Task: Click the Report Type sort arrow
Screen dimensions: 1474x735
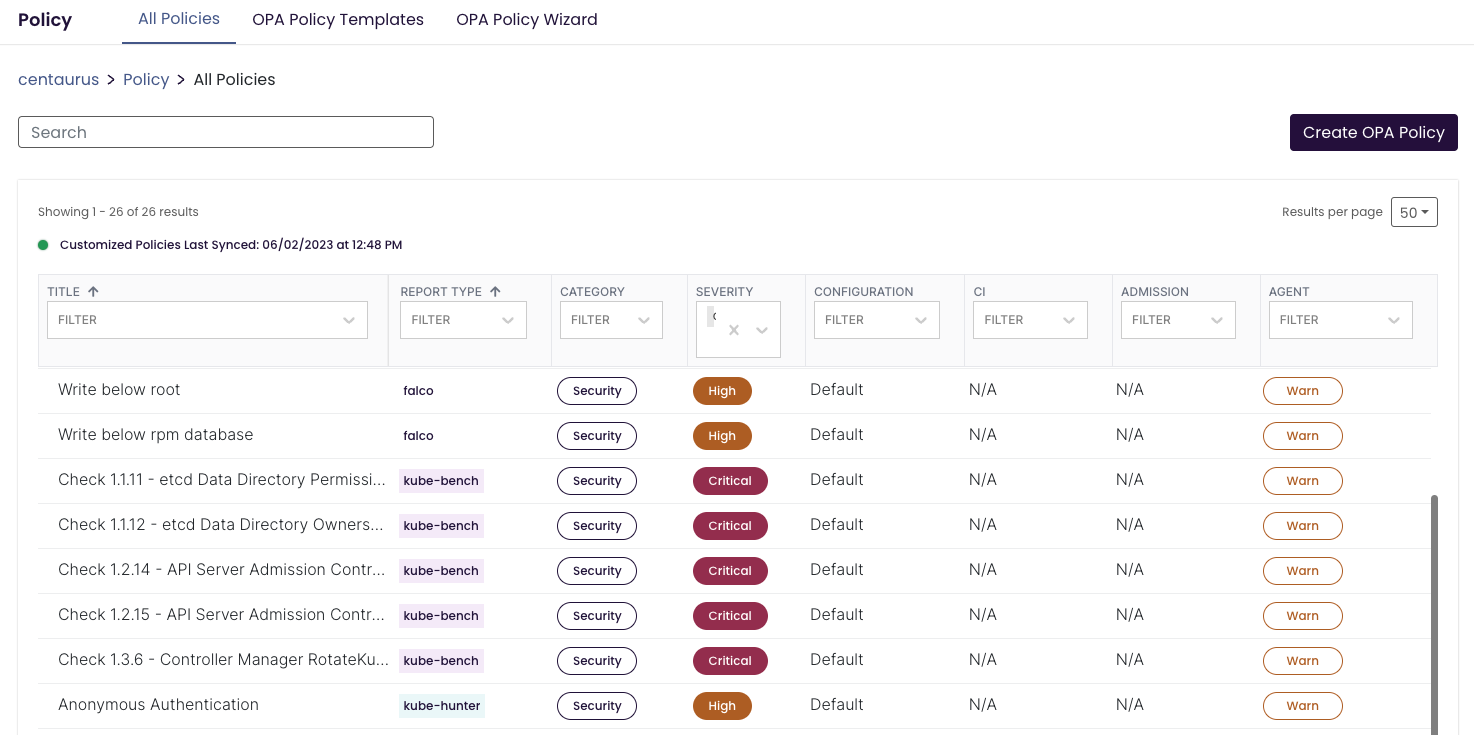Action: 496,291
